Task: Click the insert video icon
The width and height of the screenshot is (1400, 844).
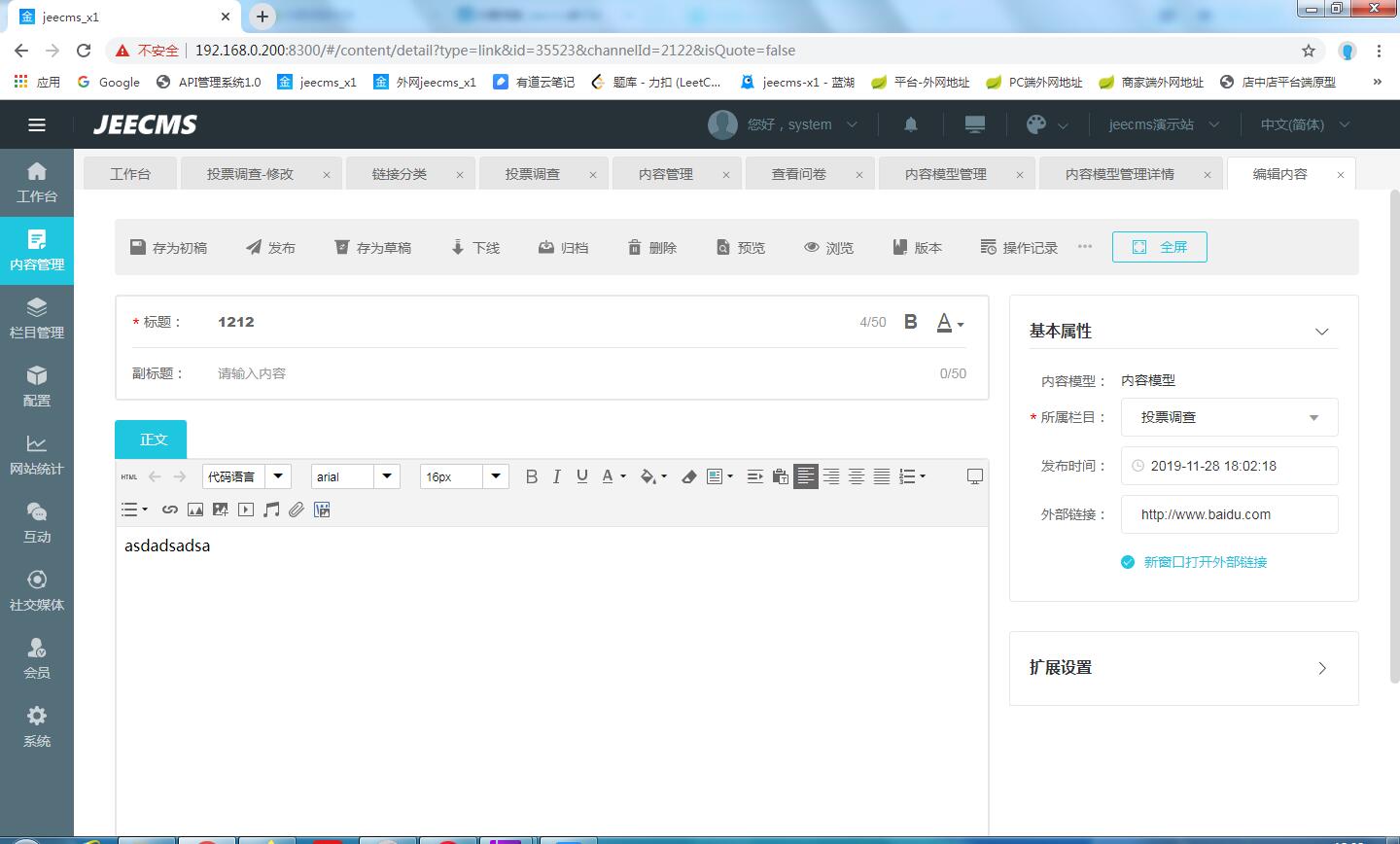Action: (246, 510)
